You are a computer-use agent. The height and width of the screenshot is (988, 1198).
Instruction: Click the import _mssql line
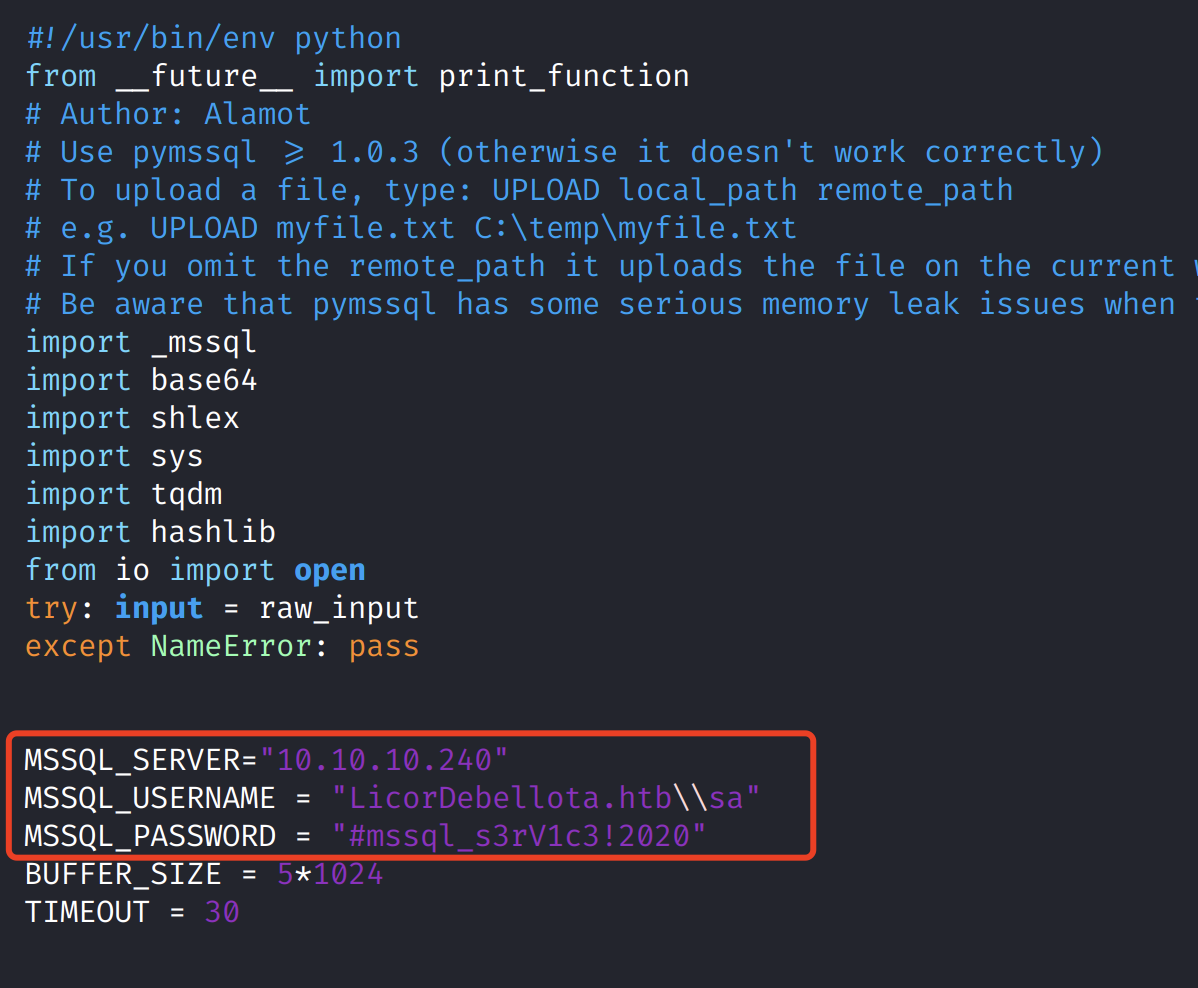(x=141, y=342)
